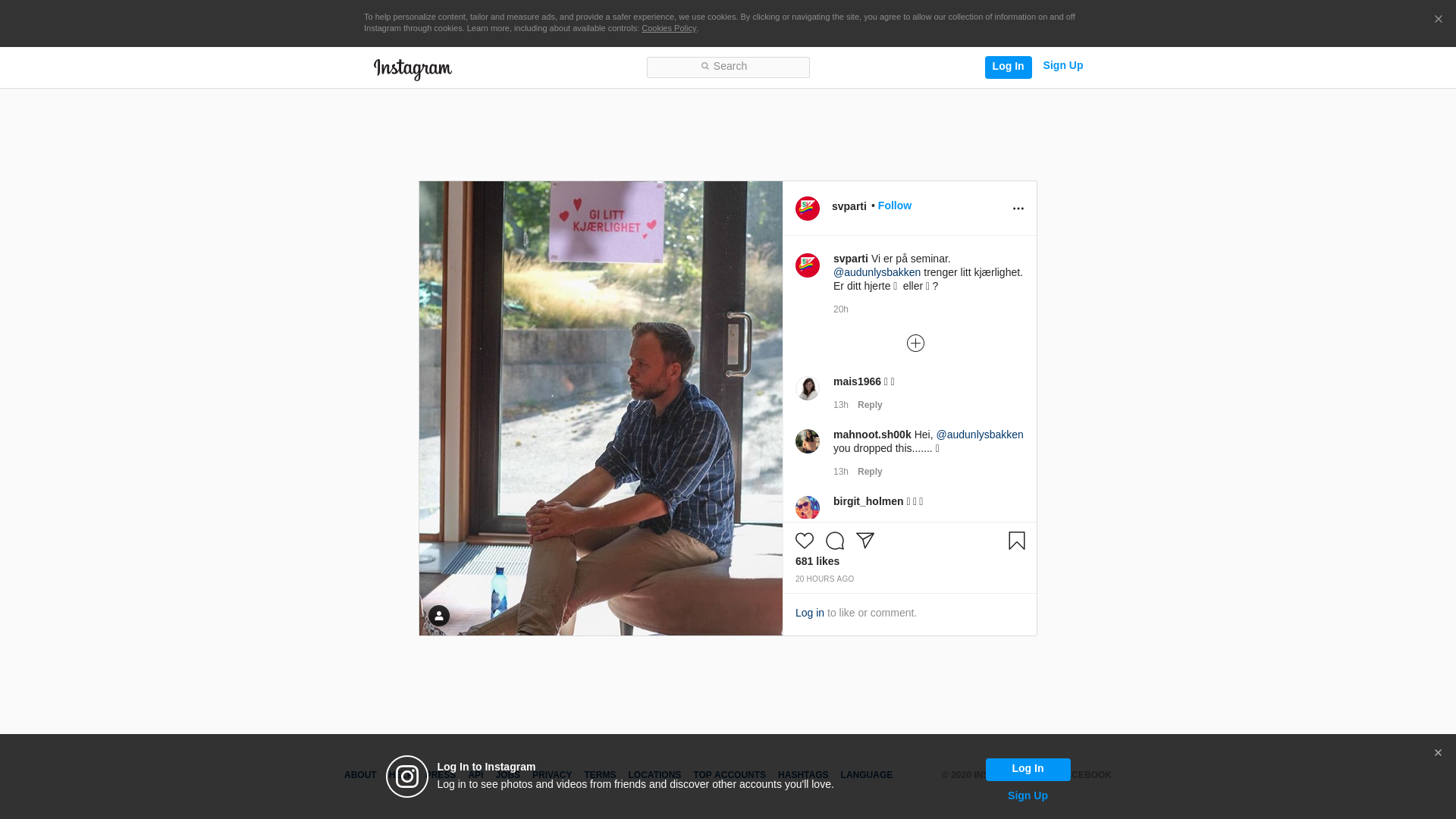Open PRIVACY footer link

click(552, 775)
